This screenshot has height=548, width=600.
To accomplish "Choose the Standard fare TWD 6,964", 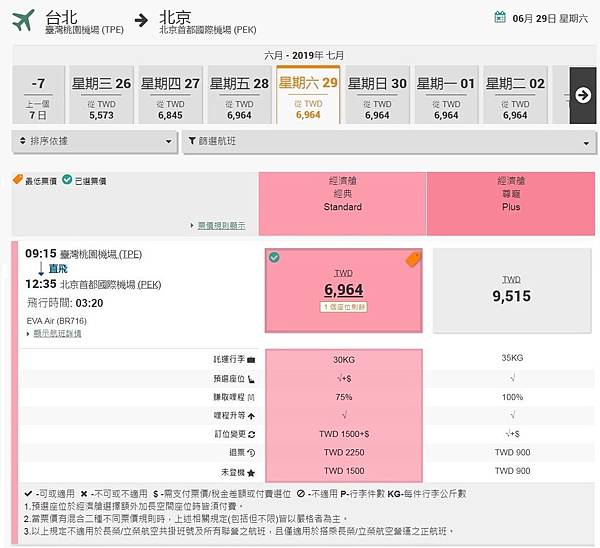I will pyautogui.click(x=344, y=290).
